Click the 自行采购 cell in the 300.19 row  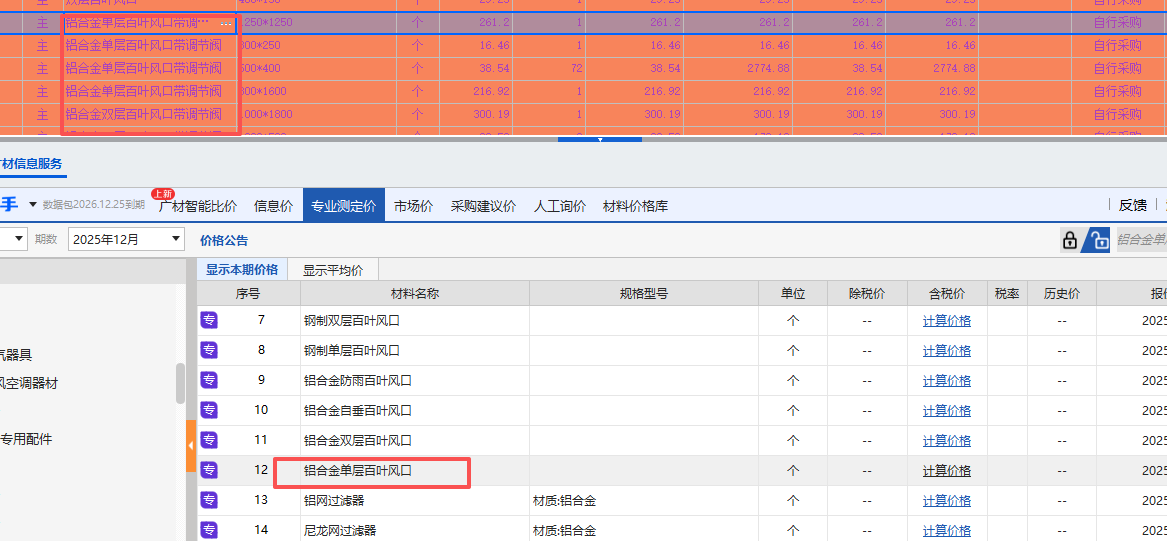click(1117, 114)
